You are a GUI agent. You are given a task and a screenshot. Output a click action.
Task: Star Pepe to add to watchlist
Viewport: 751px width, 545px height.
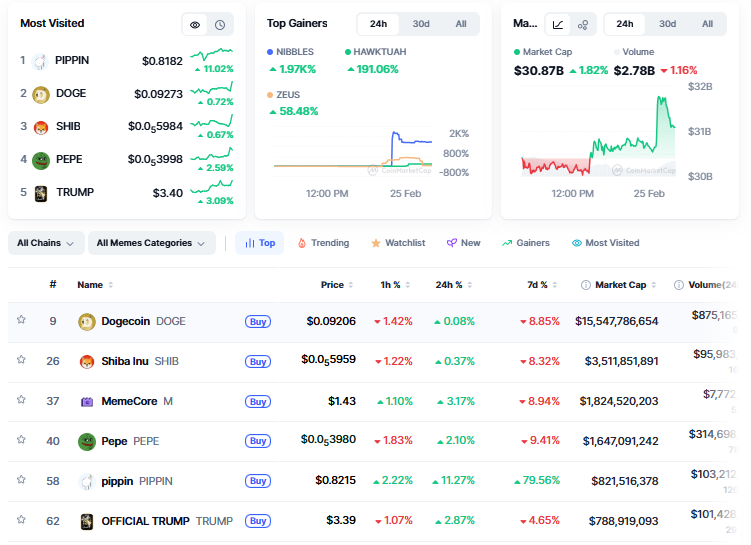(21, 441)
